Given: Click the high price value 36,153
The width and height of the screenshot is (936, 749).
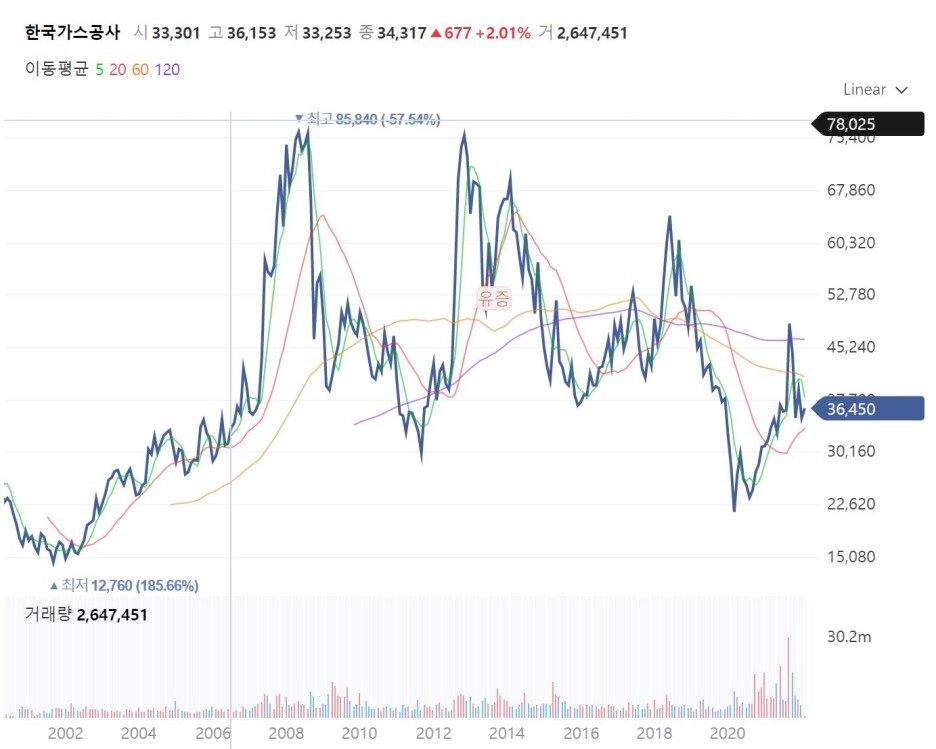Looking at the screenshot, I should [251, 33].
